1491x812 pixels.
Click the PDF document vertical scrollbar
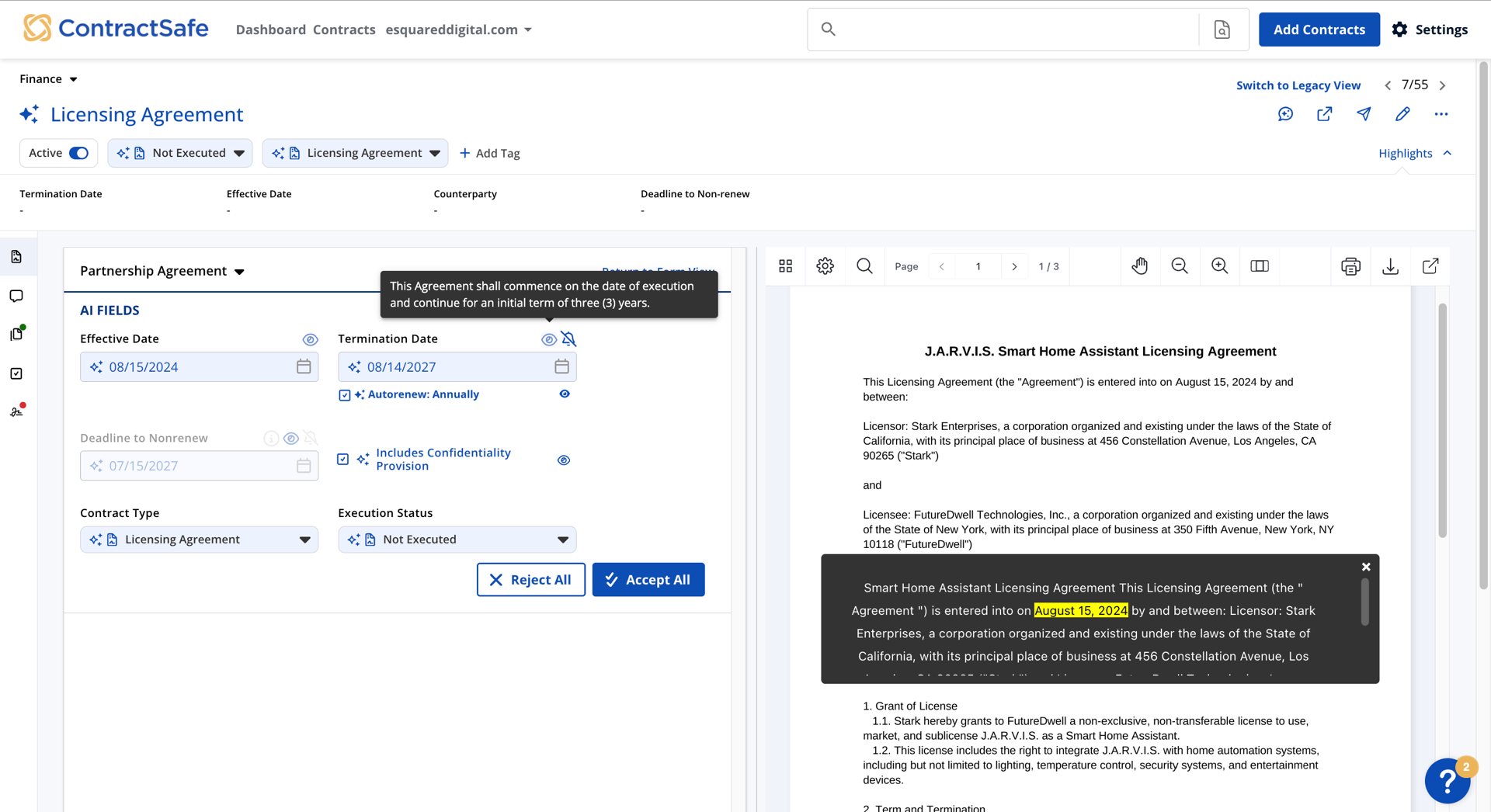(1442, 420)
